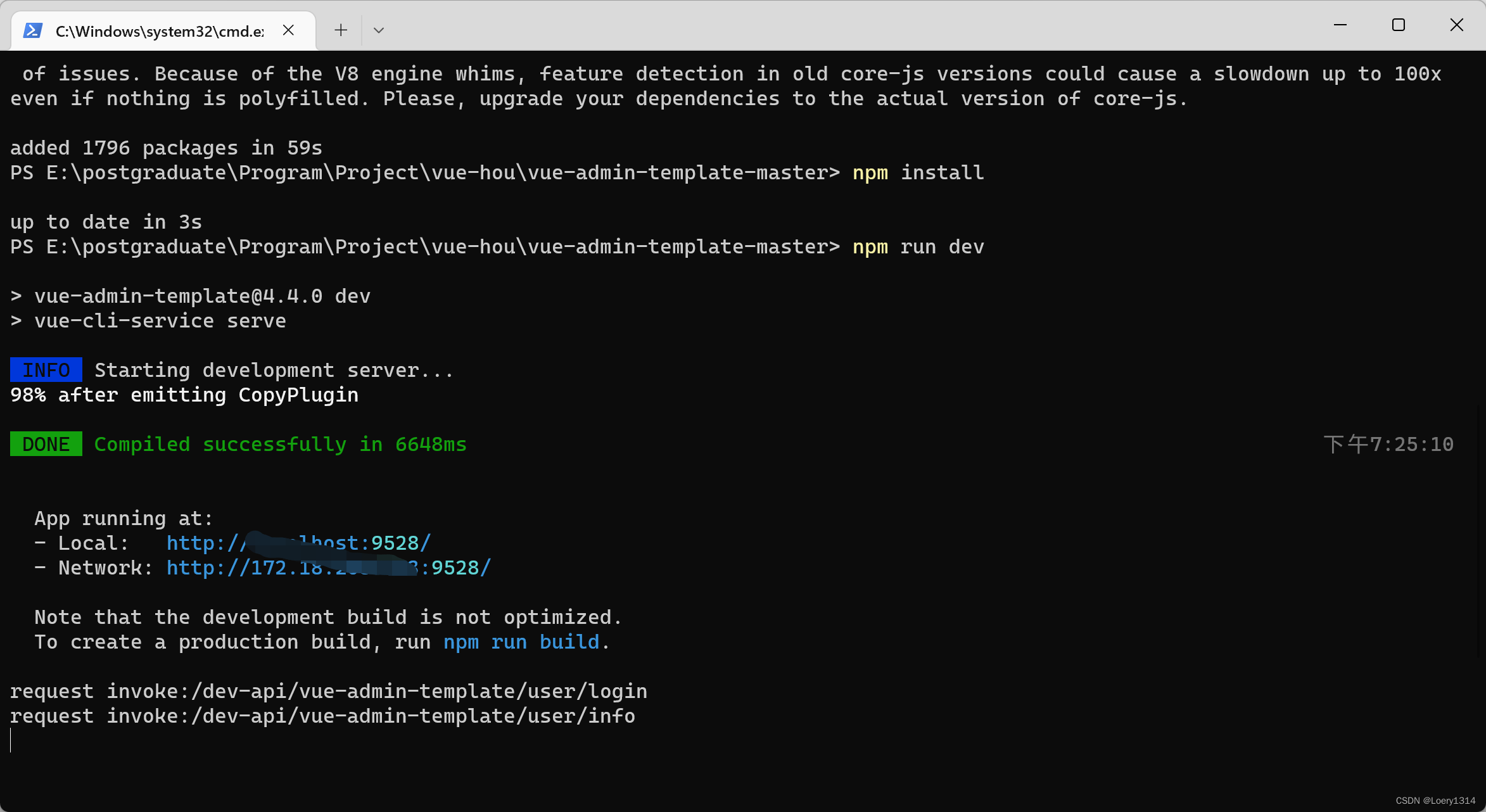Close the terminal window
The image size is (1486, 812).
pos(1457,25)
